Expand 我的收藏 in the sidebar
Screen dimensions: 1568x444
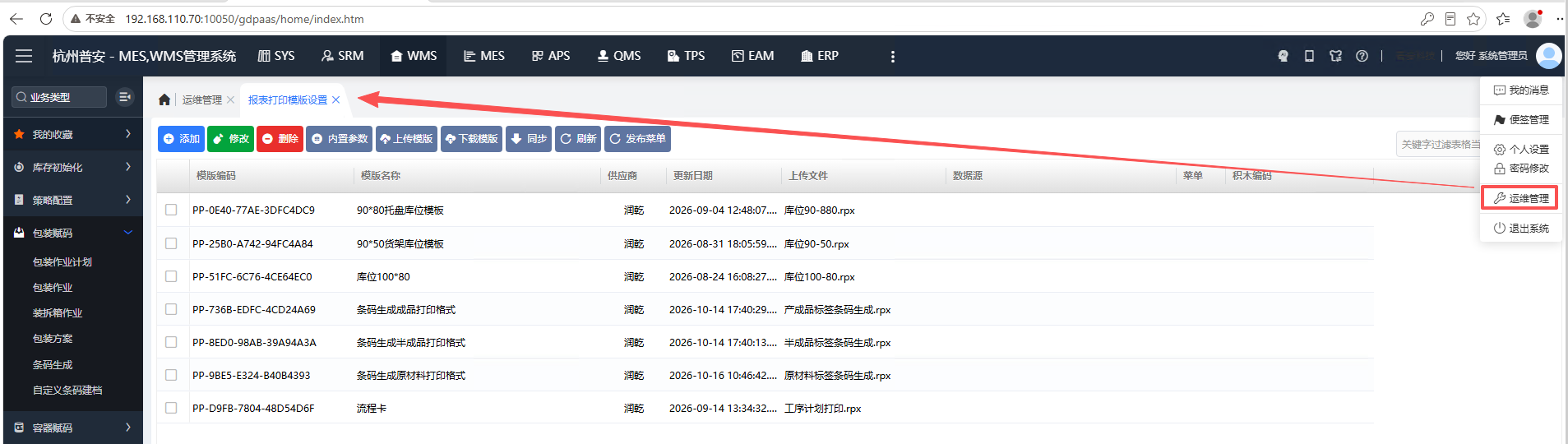[73, 134]
